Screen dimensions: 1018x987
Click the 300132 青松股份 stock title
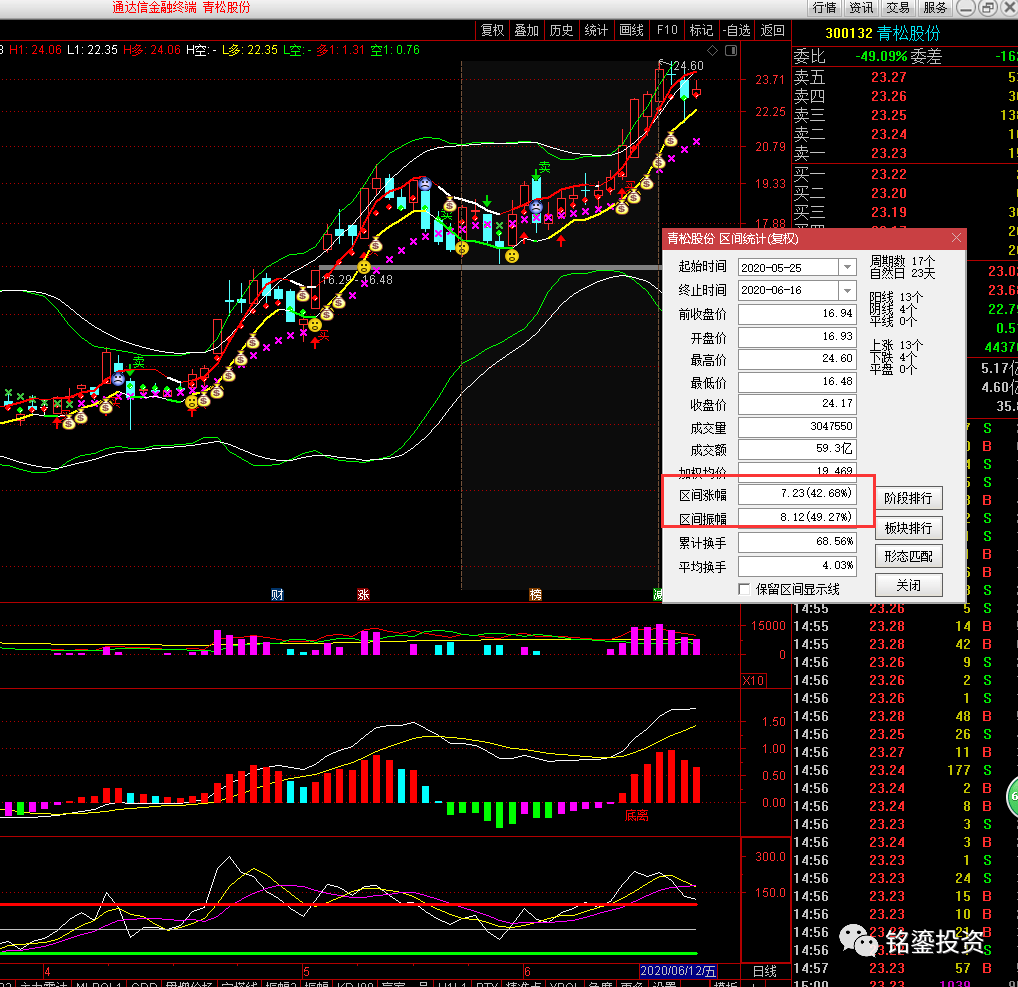882,34
